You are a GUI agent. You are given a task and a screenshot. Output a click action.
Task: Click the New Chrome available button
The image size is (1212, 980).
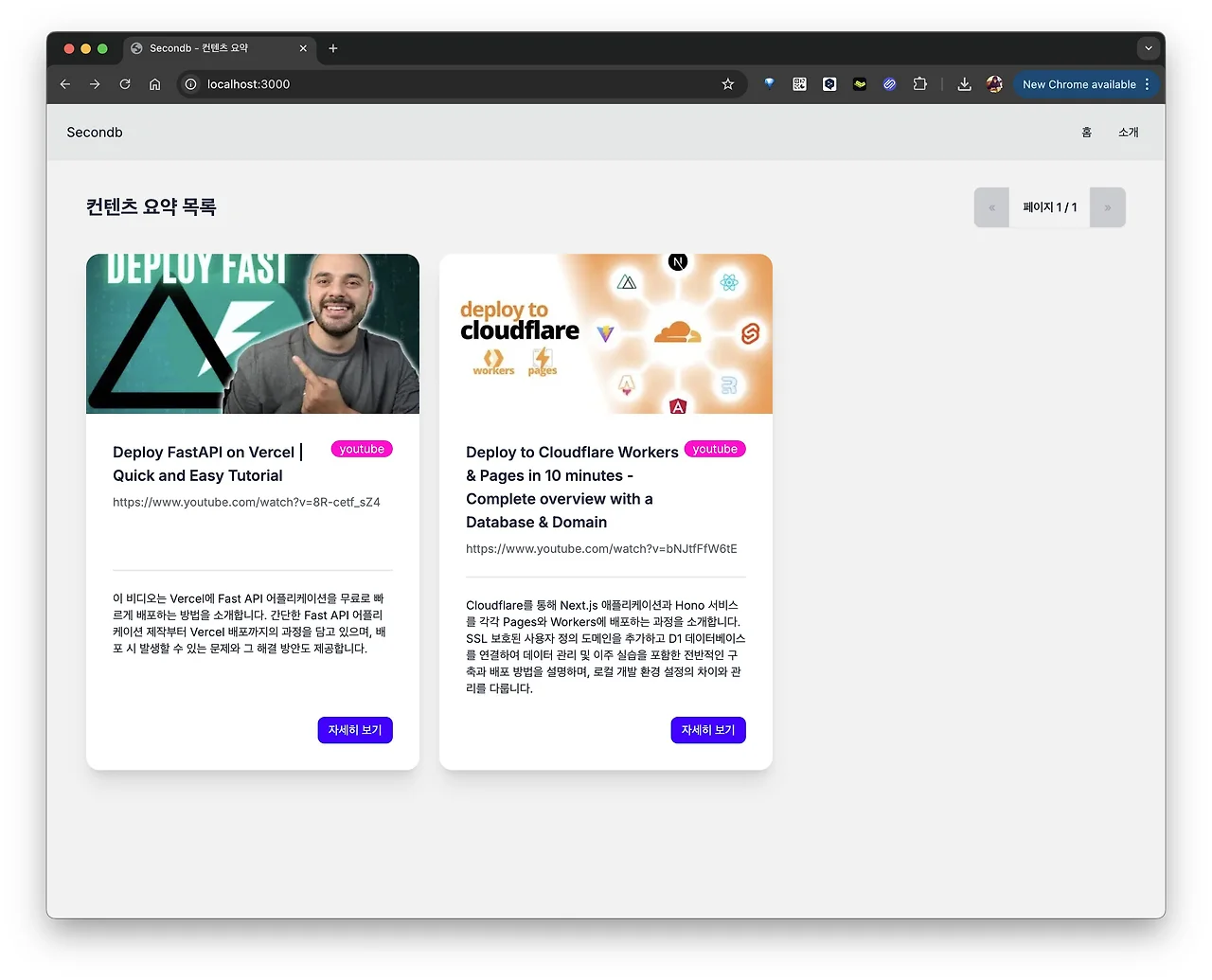[x=1078, y=84]
